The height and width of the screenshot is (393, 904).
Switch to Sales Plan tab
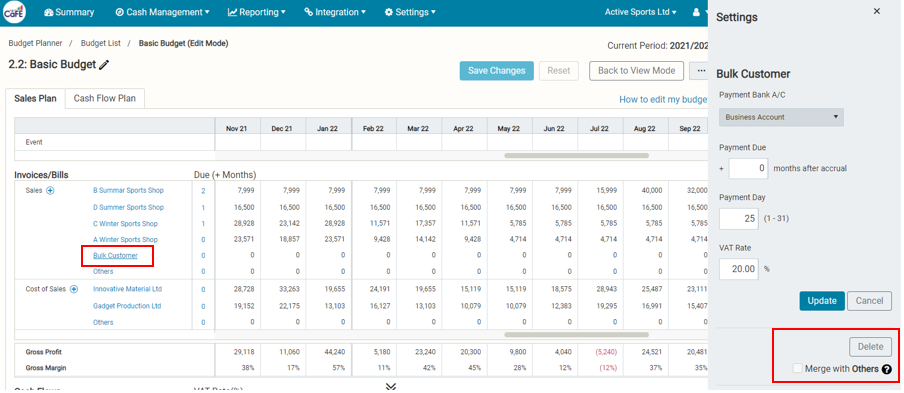point(35,99)
